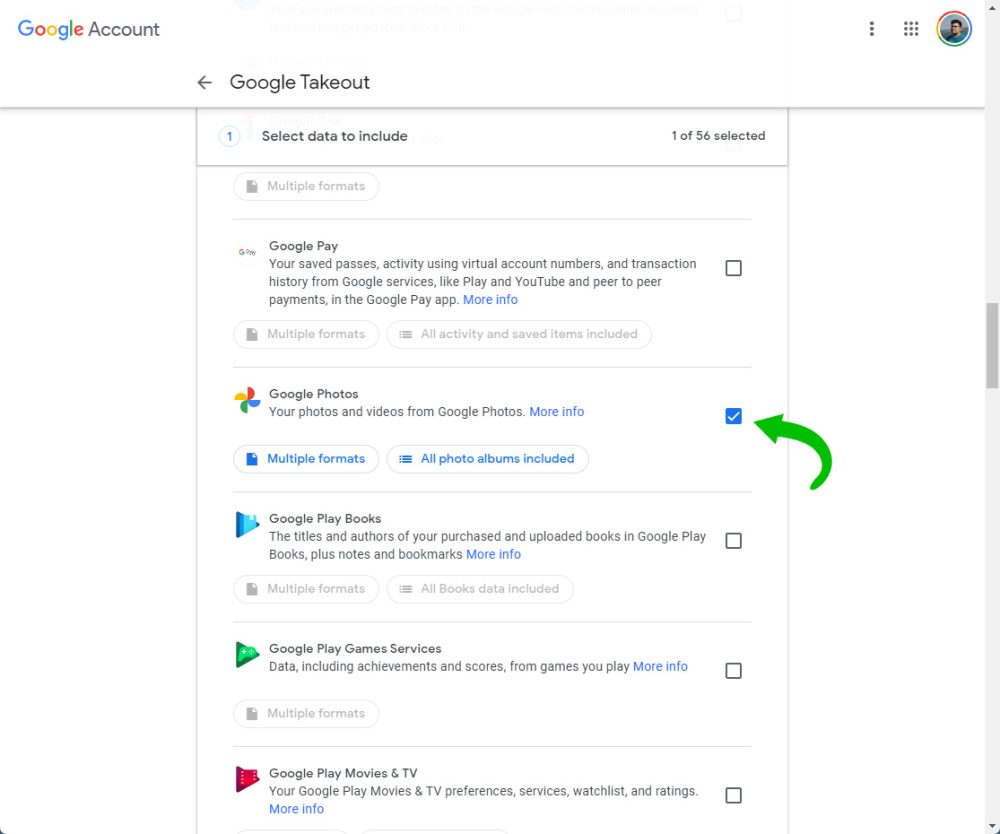This screenshot has width=1000, height=834.
Task: Select the Google Play Movies & TV checkbox
Action: (x=733, y=796)
